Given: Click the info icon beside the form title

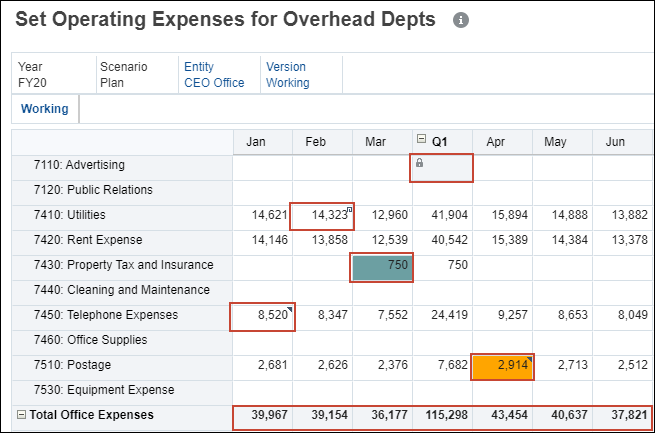Looking at the screenshot, I should [x=461, y=20].
